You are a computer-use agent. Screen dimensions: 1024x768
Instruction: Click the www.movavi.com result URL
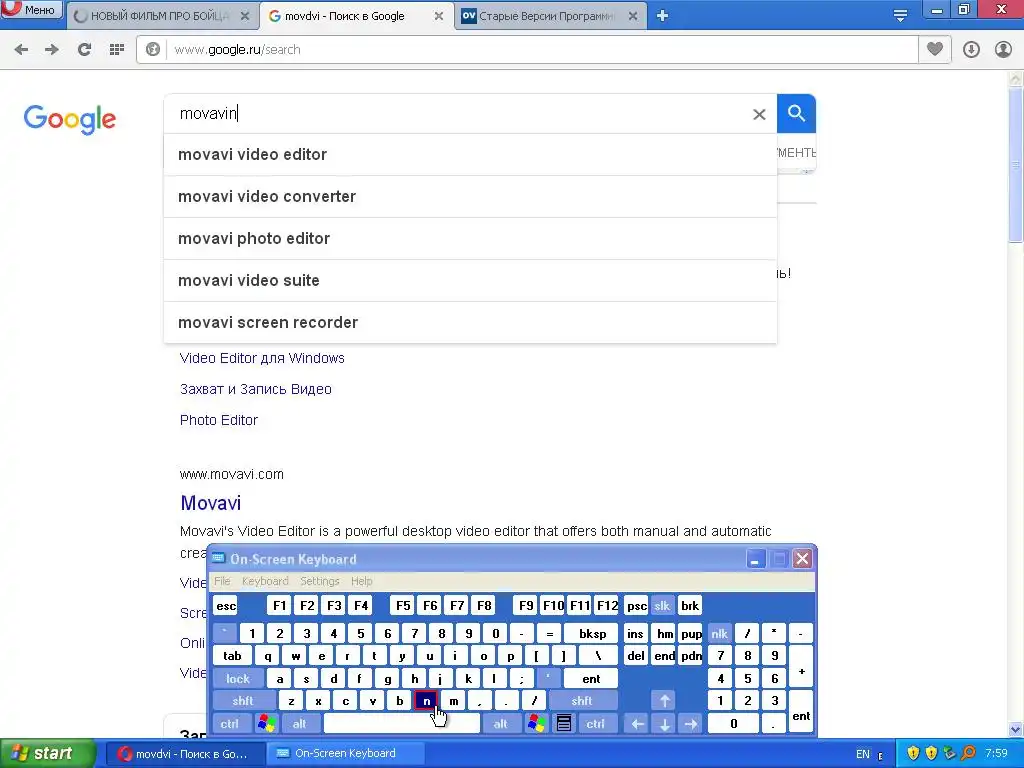232,474
